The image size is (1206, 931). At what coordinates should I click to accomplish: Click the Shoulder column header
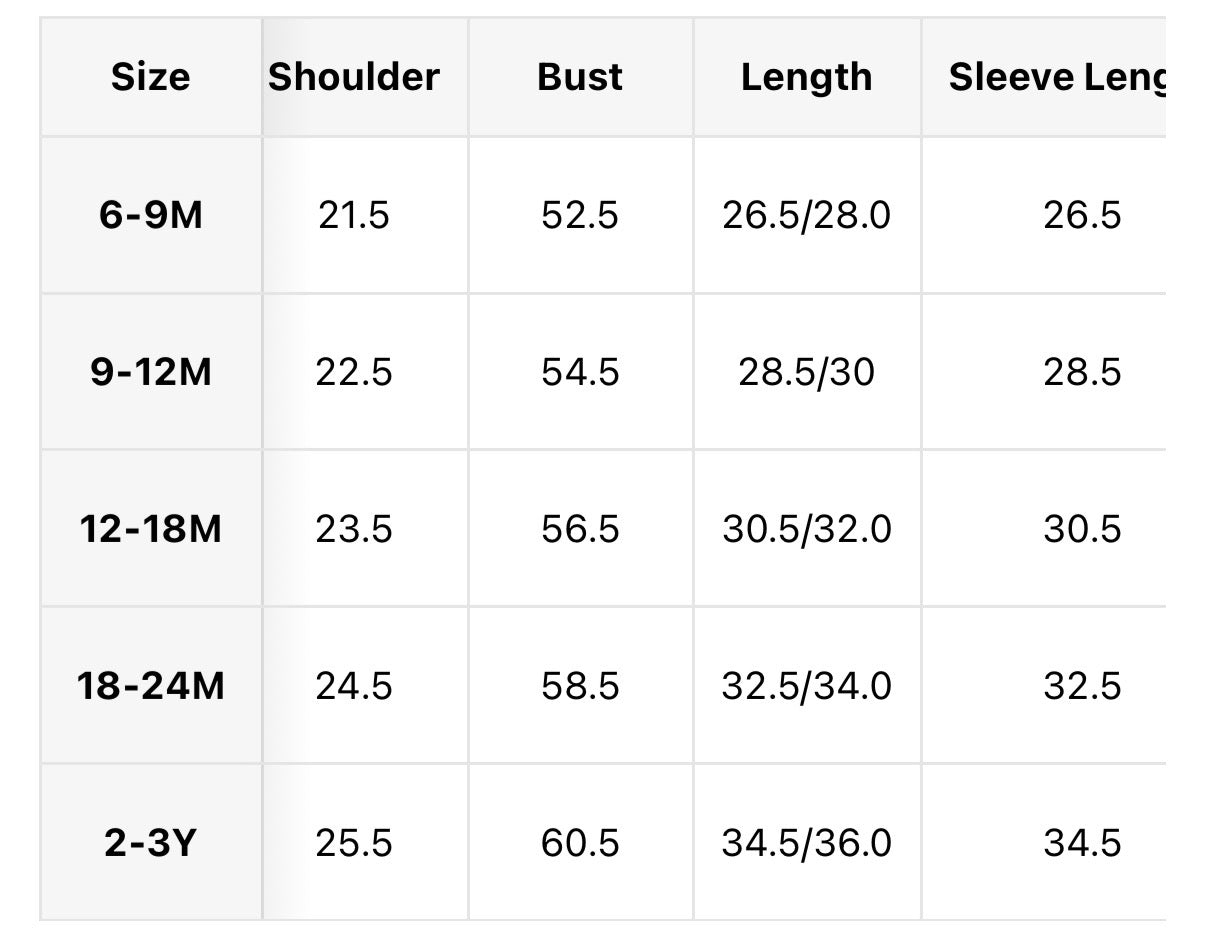[354, 77]
